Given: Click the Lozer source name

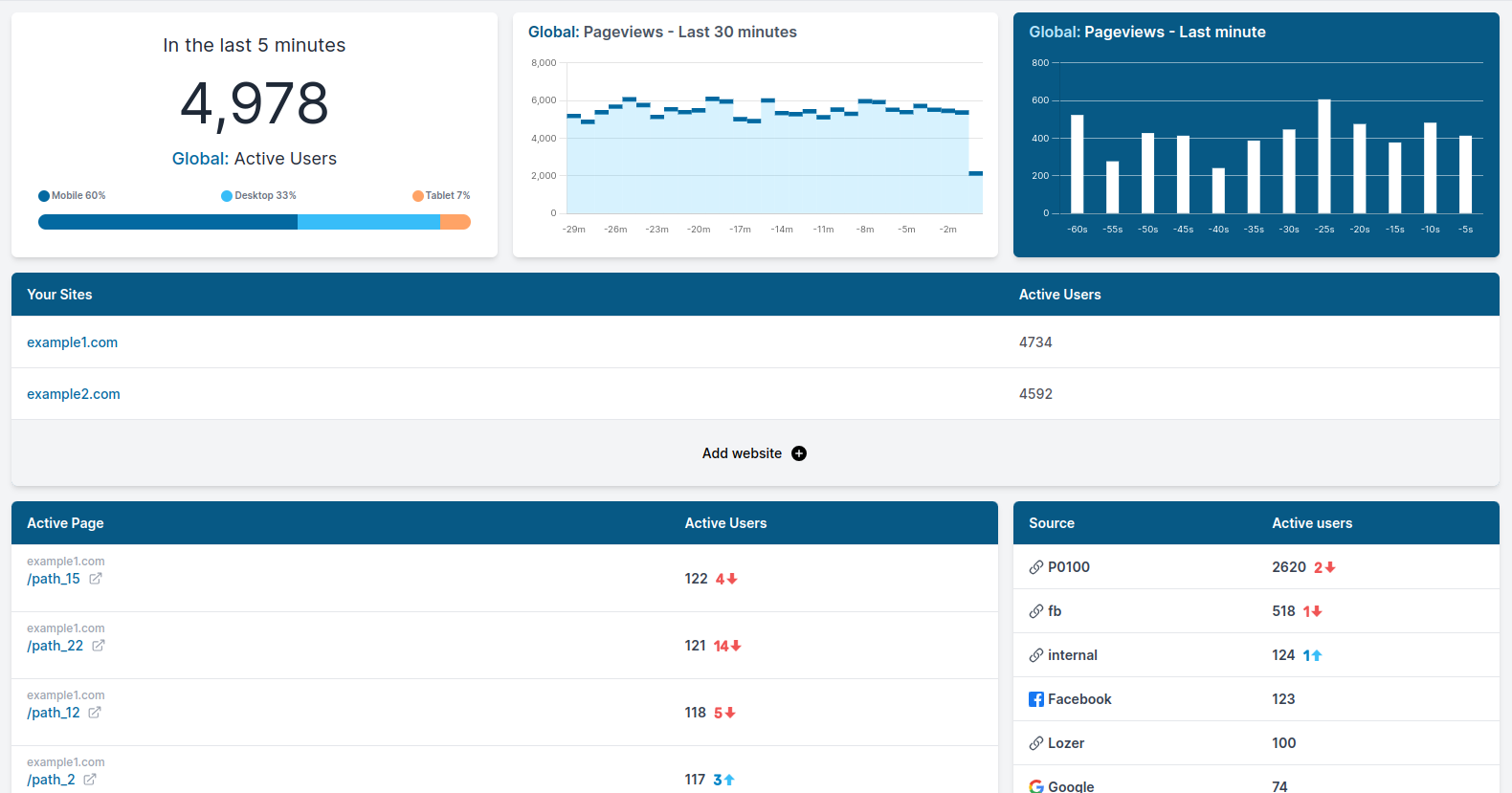Looking at the screenshot, I should pos(1066,743).
